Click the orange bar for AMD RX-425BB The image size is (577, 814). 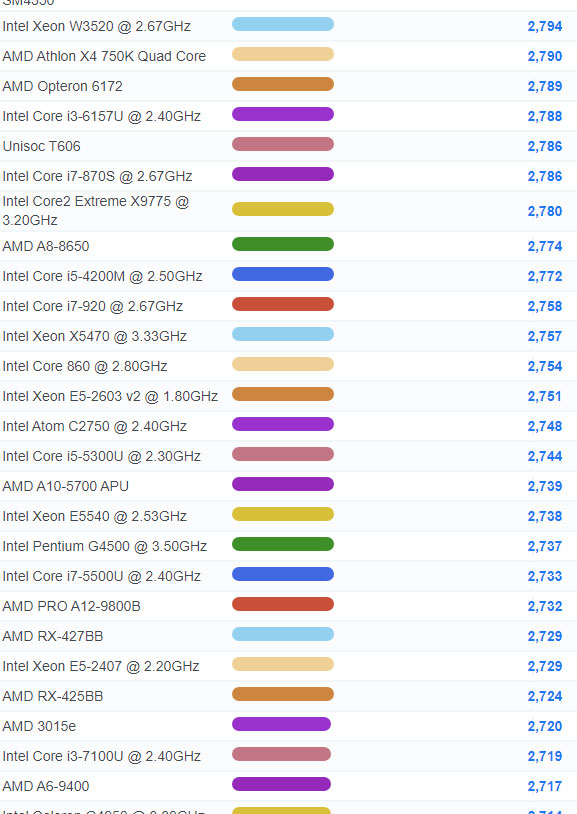click(283, 695)
